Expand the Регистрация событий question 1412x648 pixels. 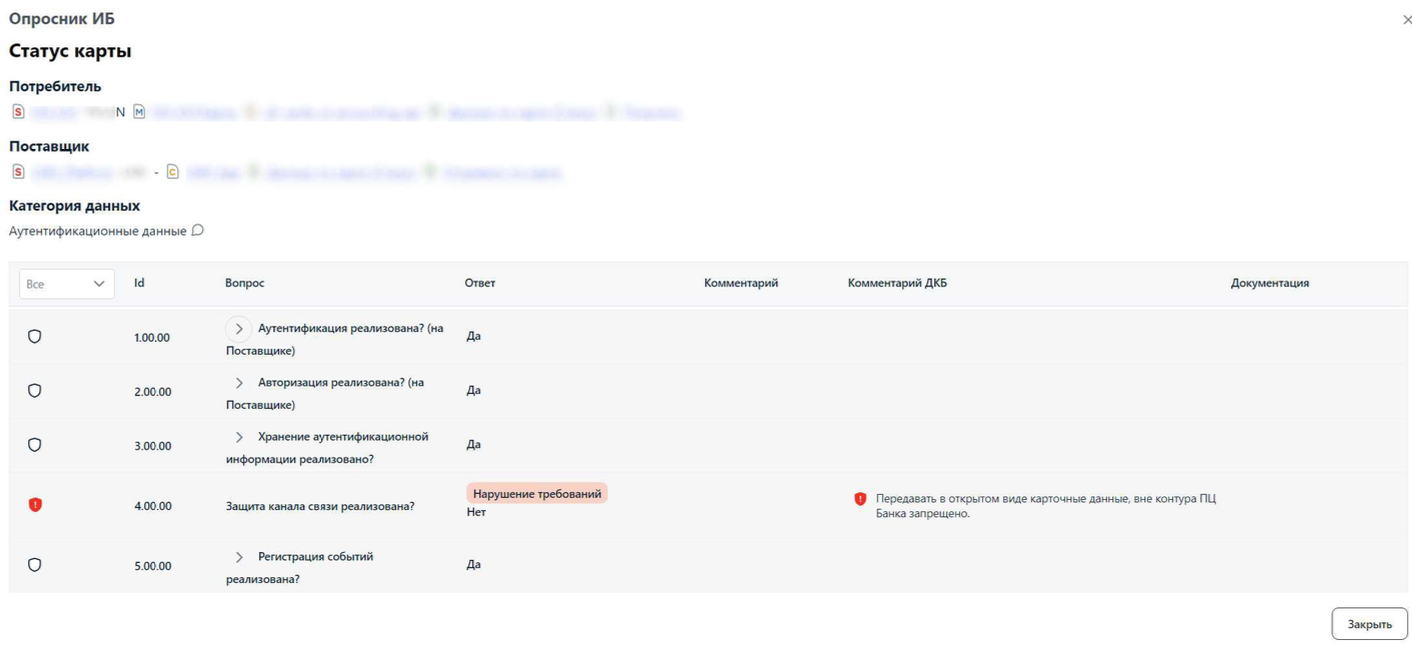[x=239, y=557]
